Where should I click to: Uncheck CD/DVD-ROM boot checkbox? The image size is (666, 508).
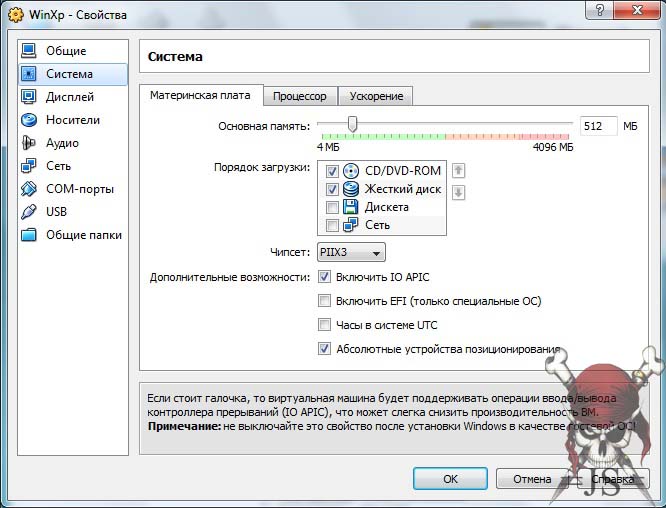point(332,171)
